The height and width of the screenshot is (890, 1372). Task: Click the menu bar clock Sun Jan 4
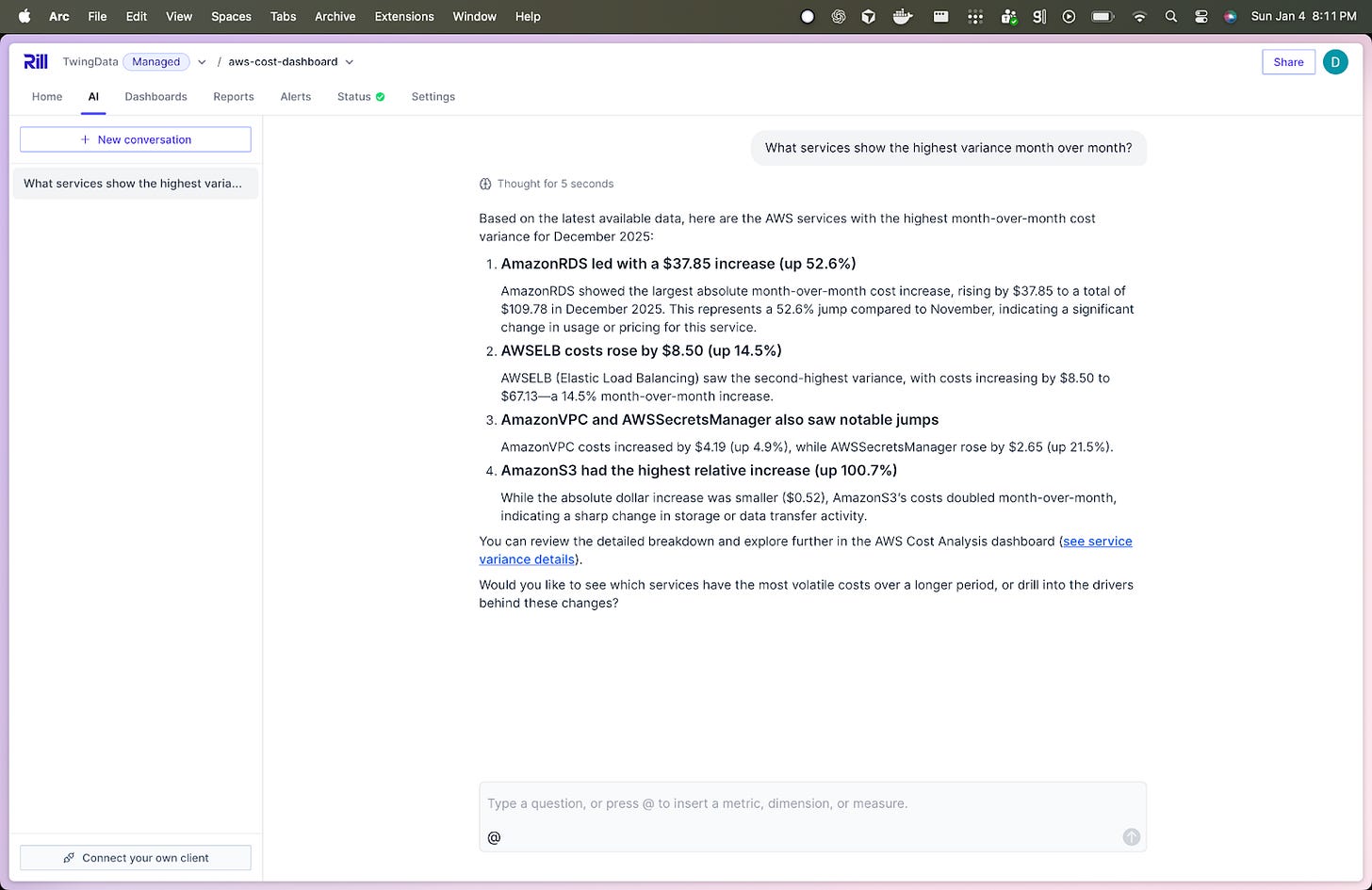pyautogui.click(x=1304, y=16)
